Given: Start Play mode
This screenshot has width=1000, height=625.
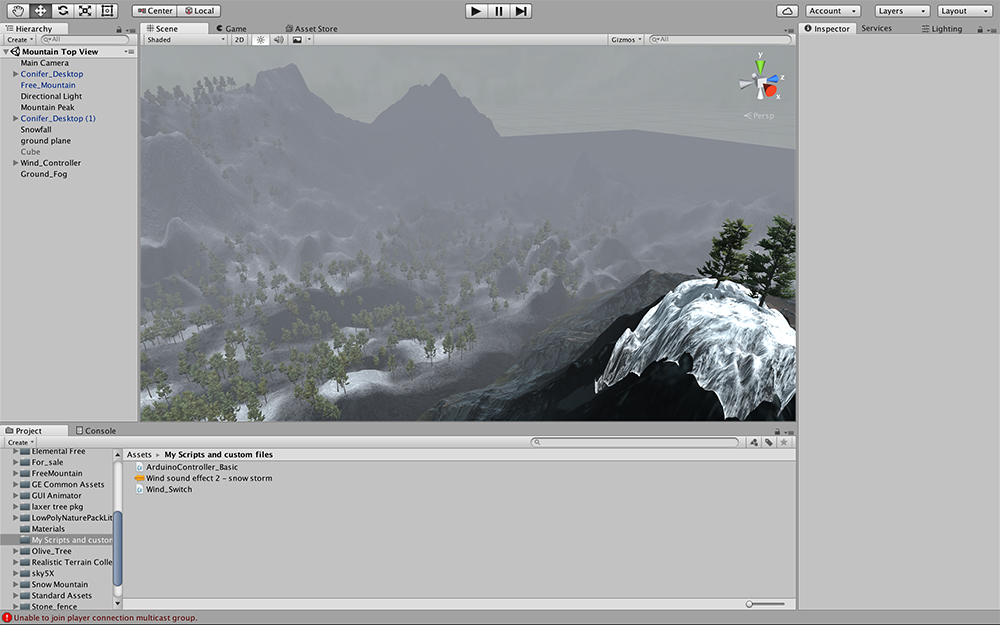Looking at the screenshot, I should tap(476, 11).
